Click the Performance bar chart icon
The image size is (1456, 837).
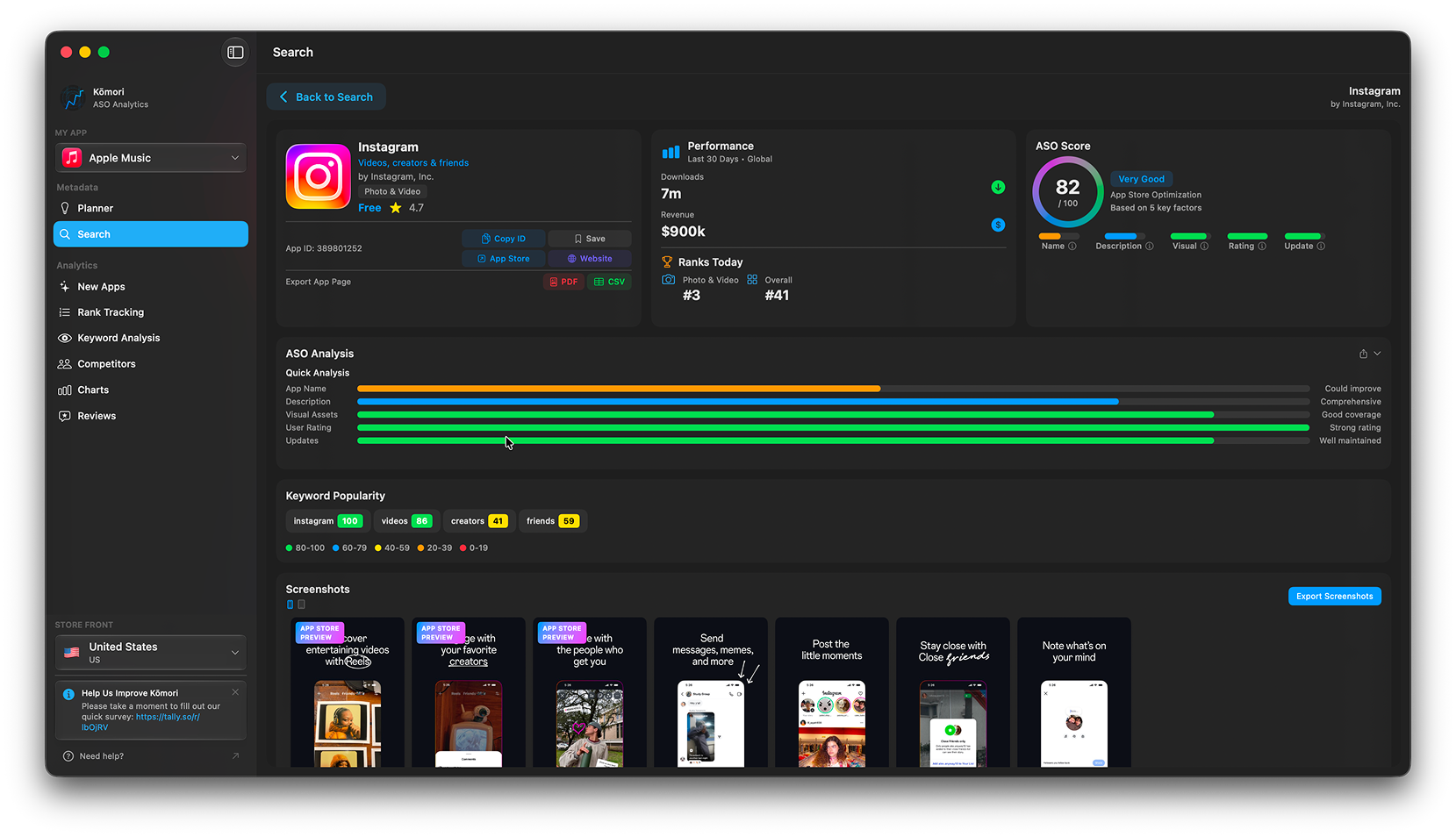coord(671,152)
